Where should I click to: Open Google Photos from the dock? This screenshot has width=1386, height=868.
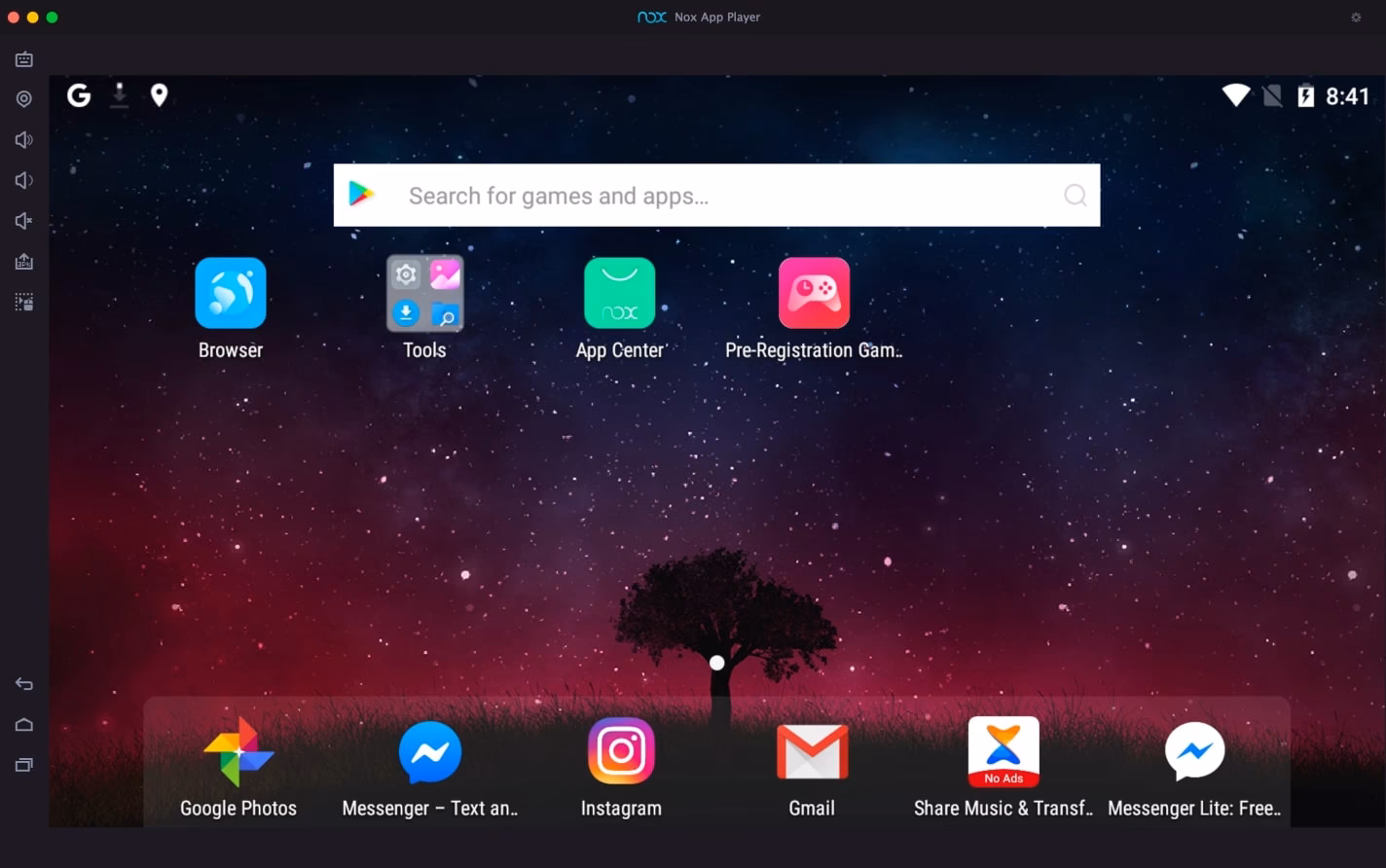[237, 751]
